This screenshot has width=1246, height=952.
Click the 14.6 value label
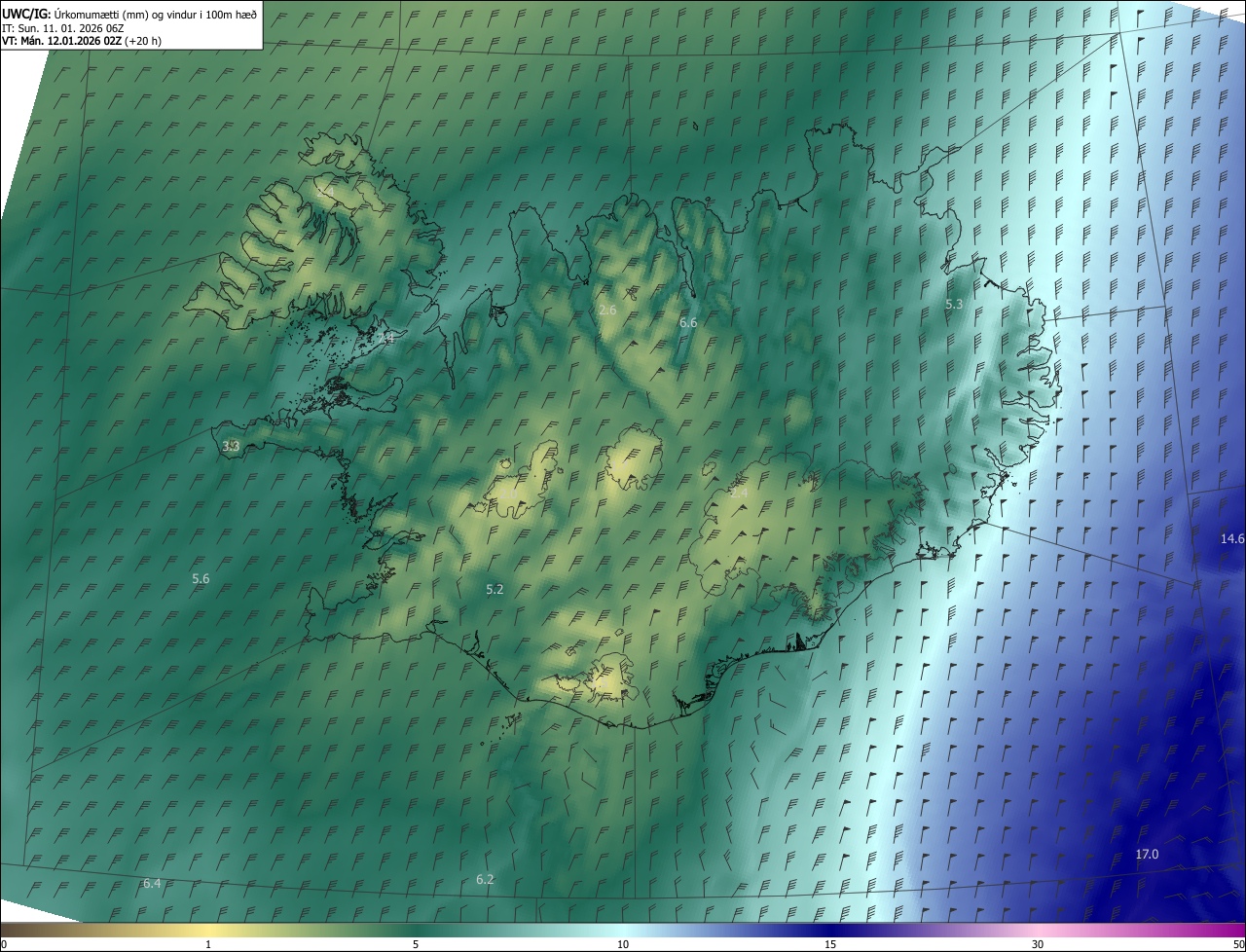coord(1232,538)
